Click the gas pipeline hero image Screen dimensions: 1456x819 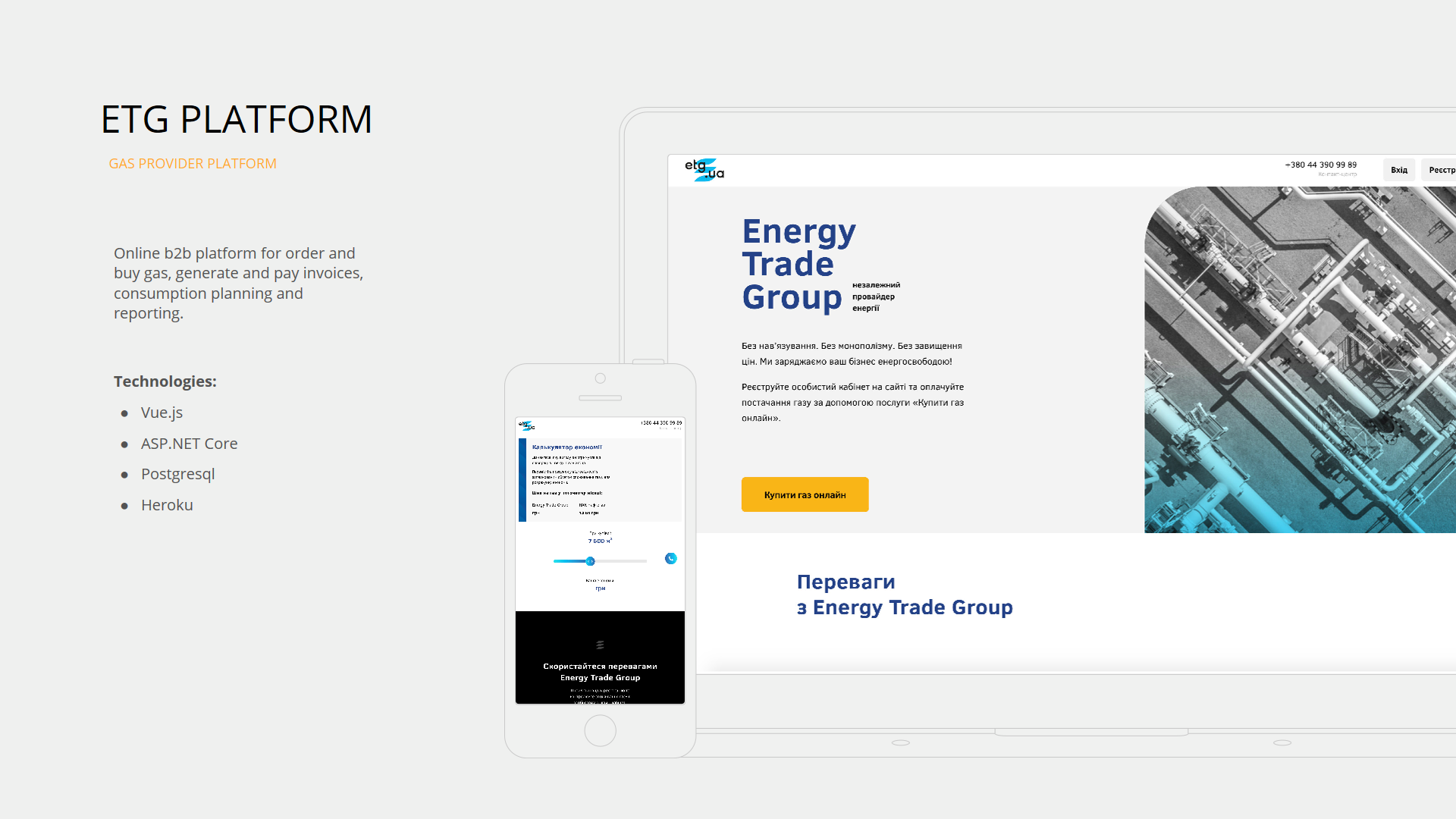point(1300,359)
